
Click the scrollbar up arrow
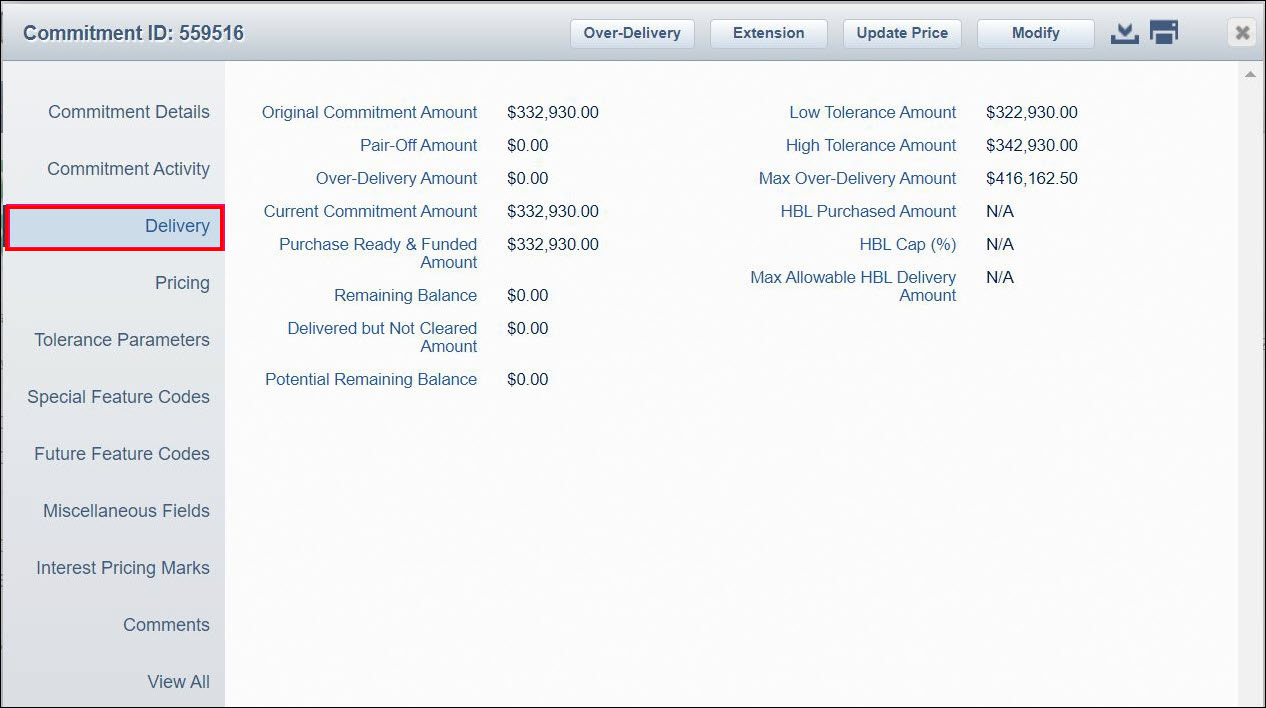click(1249, 73)
